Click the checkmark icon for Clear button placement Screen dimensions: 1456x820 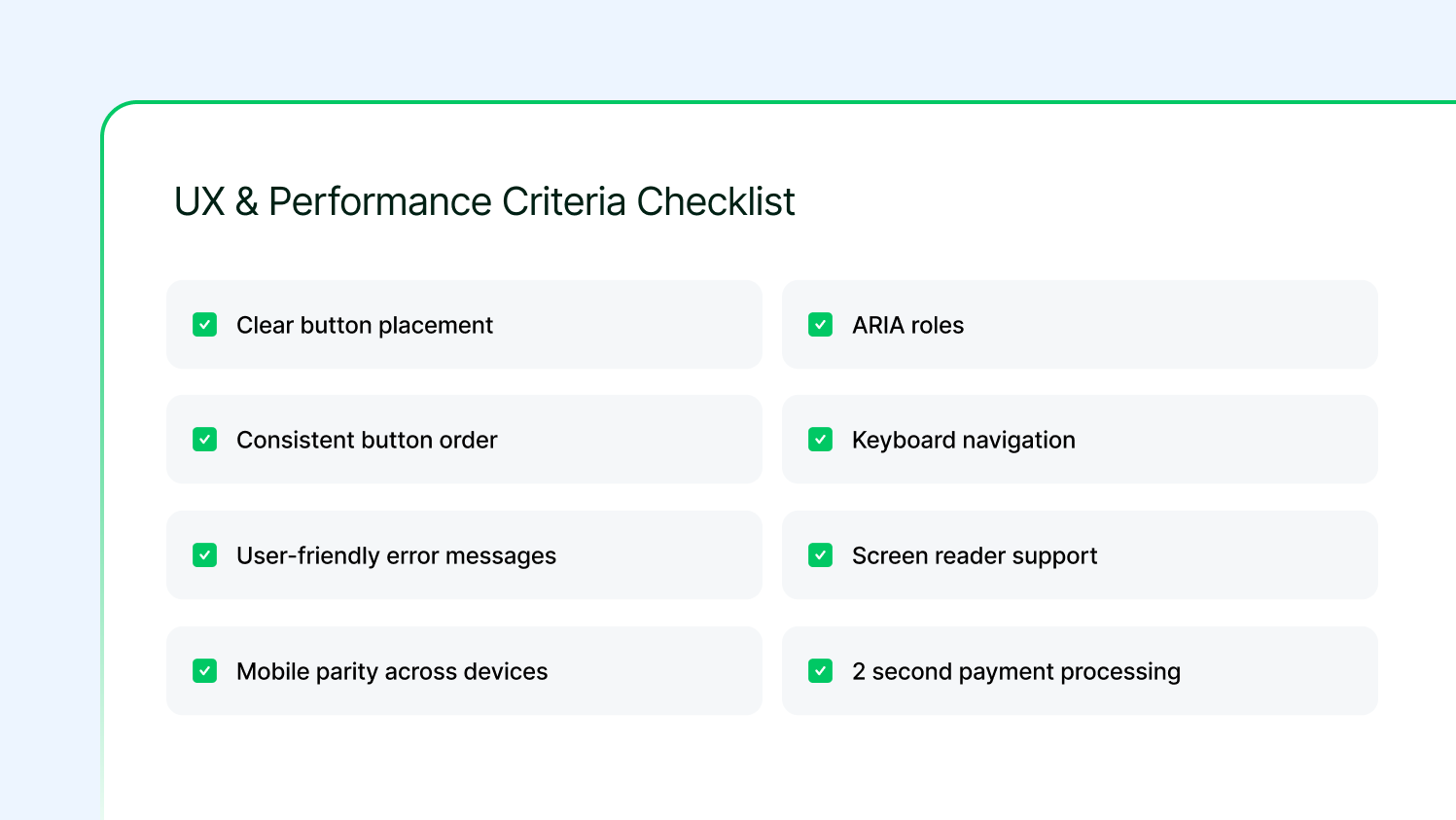(x=205, y=325)
